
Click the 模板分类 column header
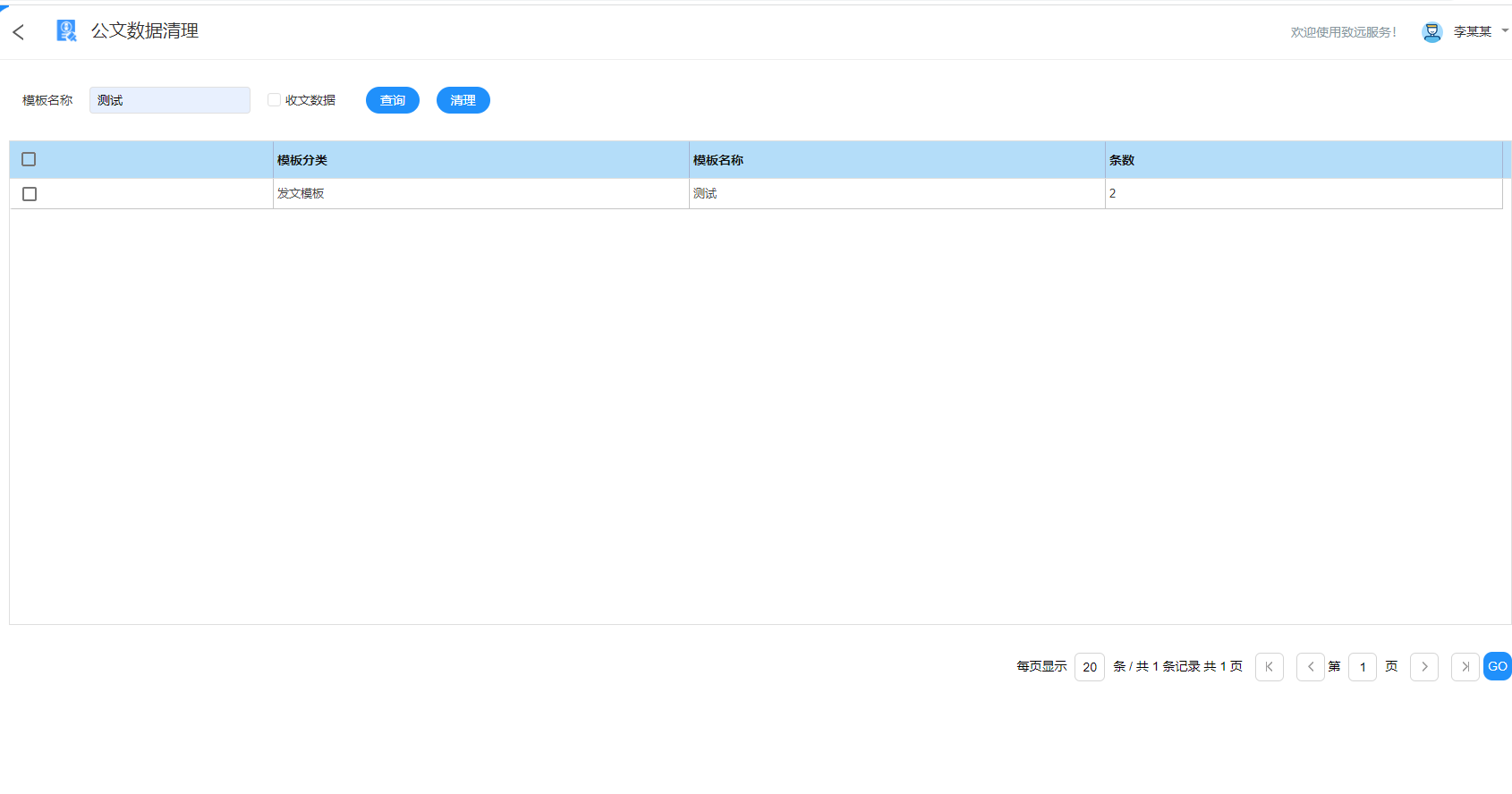point(481,160)
